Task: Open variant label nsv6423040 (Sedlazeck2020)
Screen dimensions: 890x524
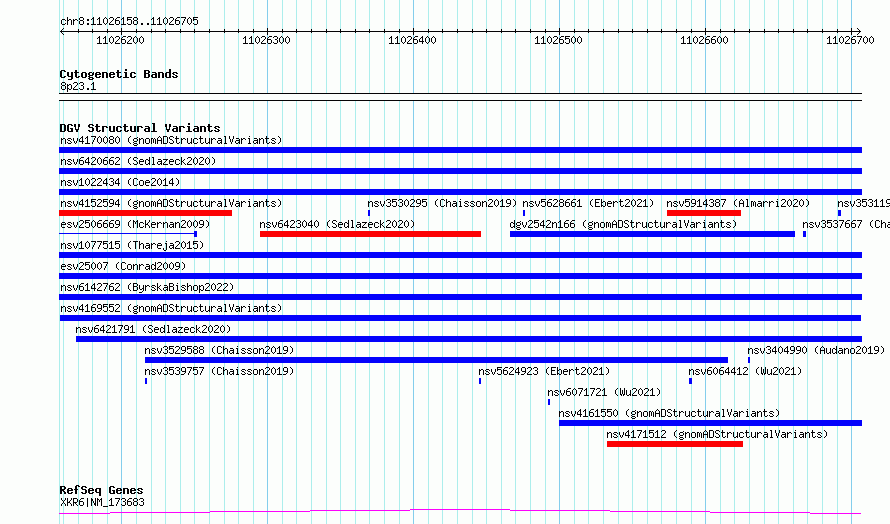Action: (337, 224)
